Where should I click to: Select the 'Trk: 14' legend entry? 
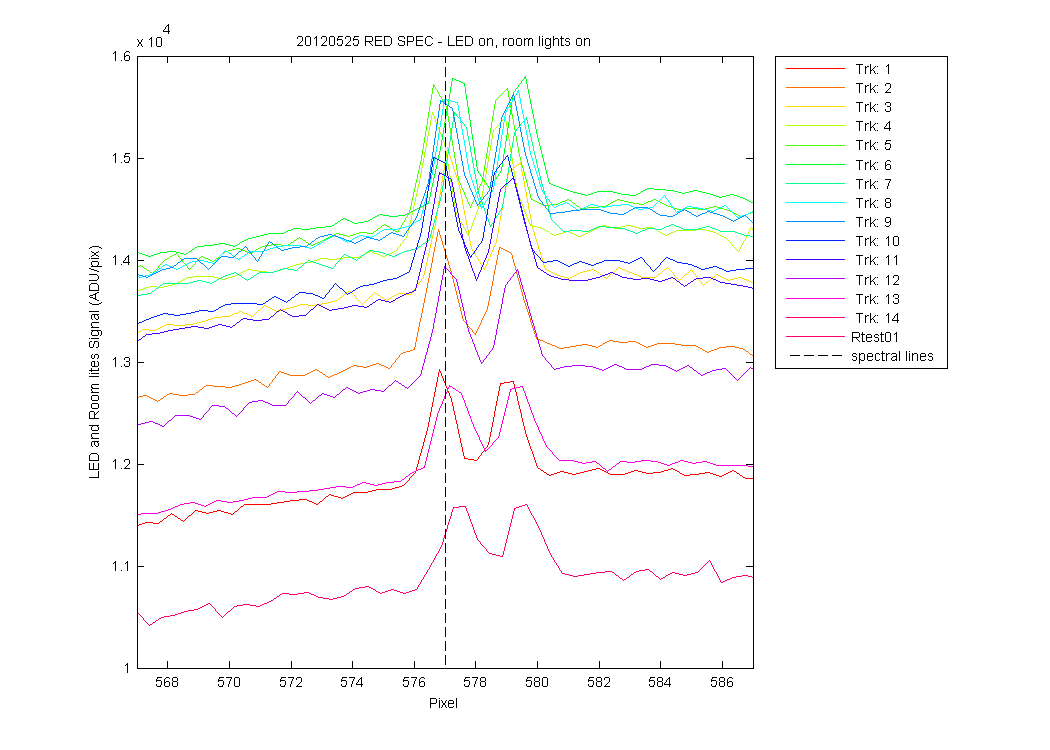(842, 318)
